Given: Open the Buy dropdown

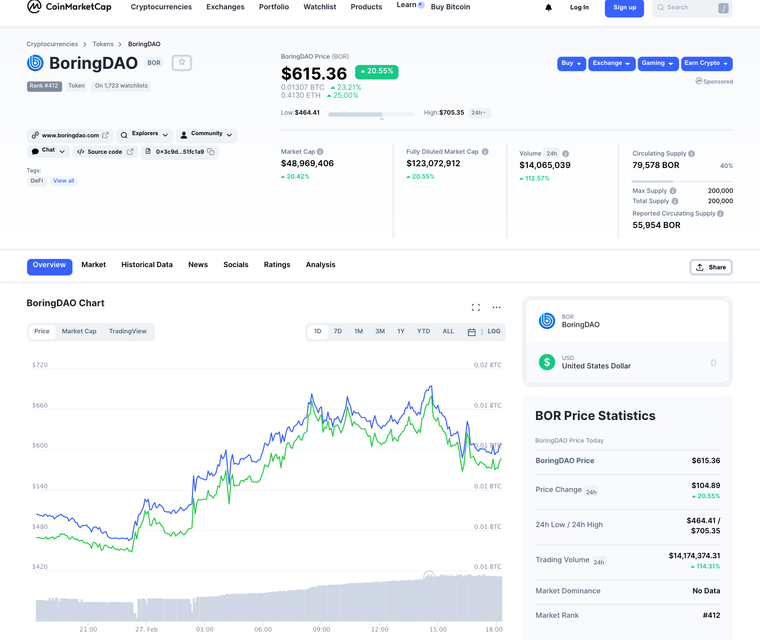Looking at the screenshot, I should [571, 64].
